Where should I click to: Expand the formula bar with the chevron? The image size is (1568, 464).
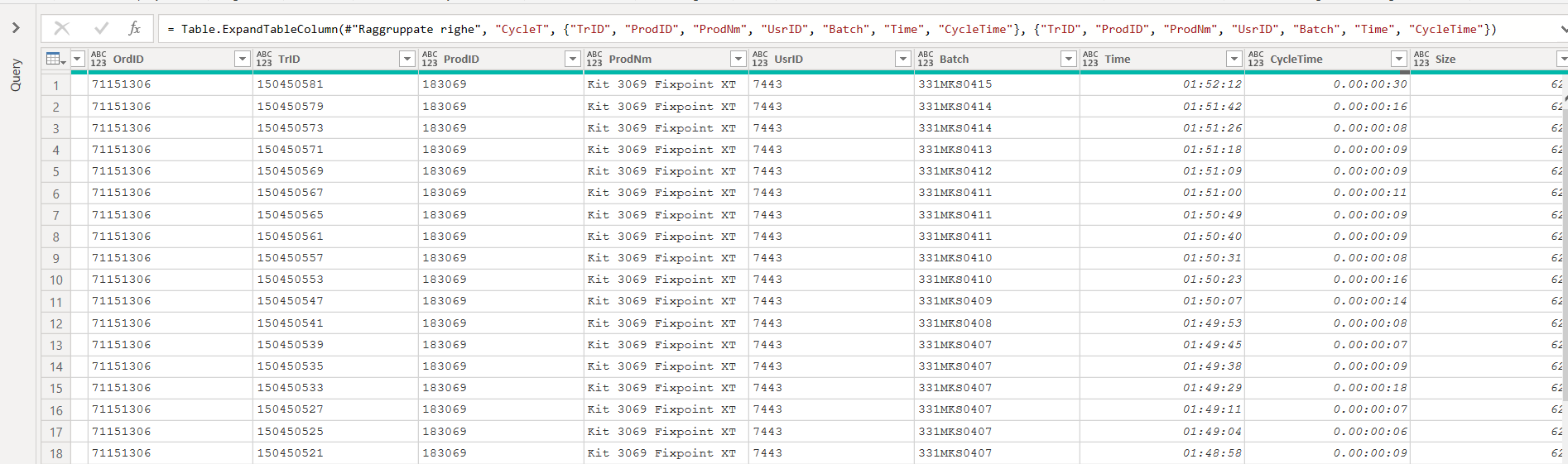pos(1563,29)
